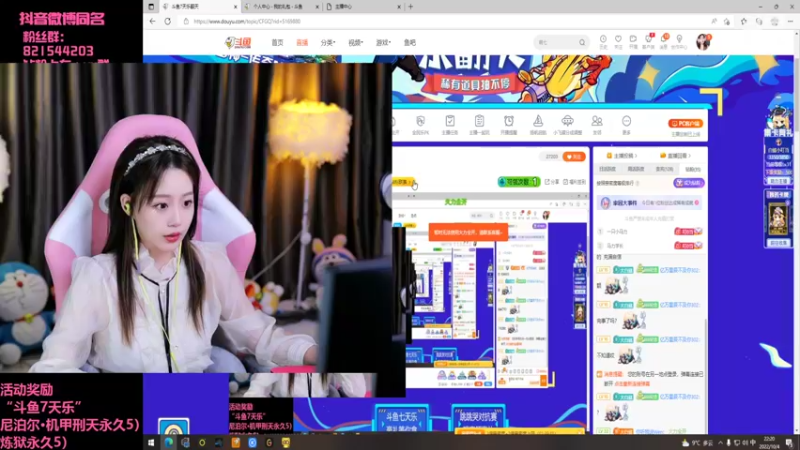Open a new browser tab
The width and height of the screenshot is (800, 450).
click(410, 7)
